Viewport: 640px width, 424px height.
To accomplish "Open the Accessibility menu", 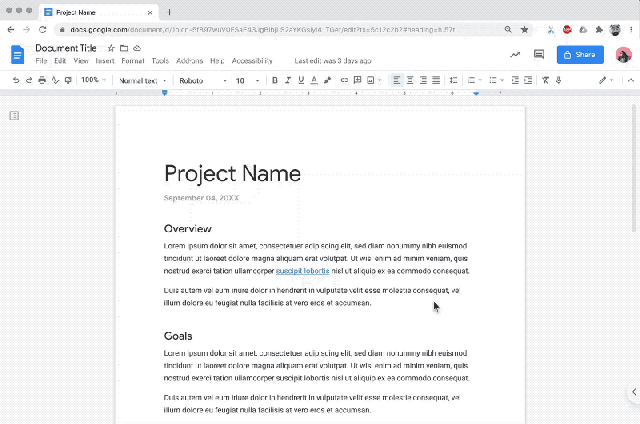I will tap(252, 61).
